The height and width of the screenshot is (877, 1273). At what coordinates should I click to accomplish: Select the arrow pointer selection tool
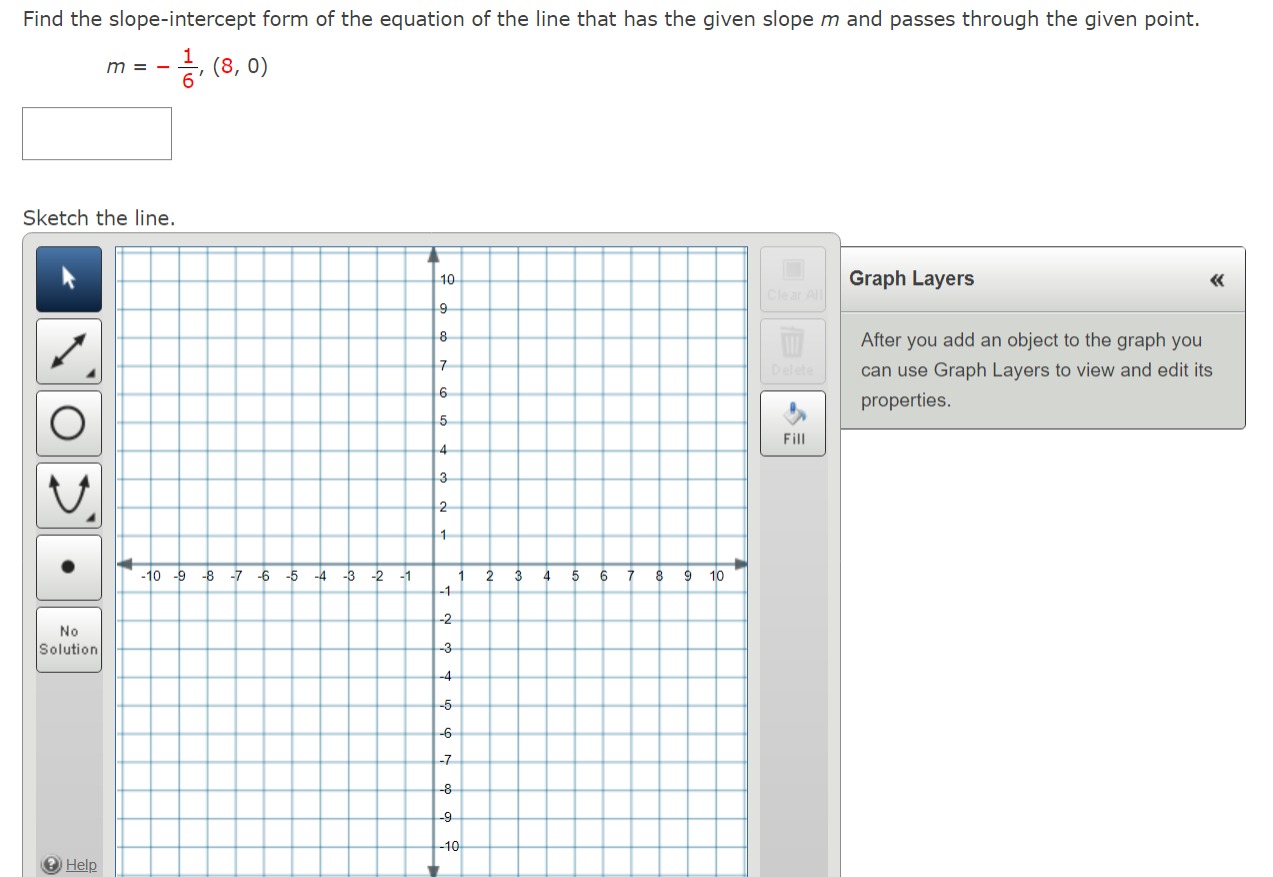[68, 279]
